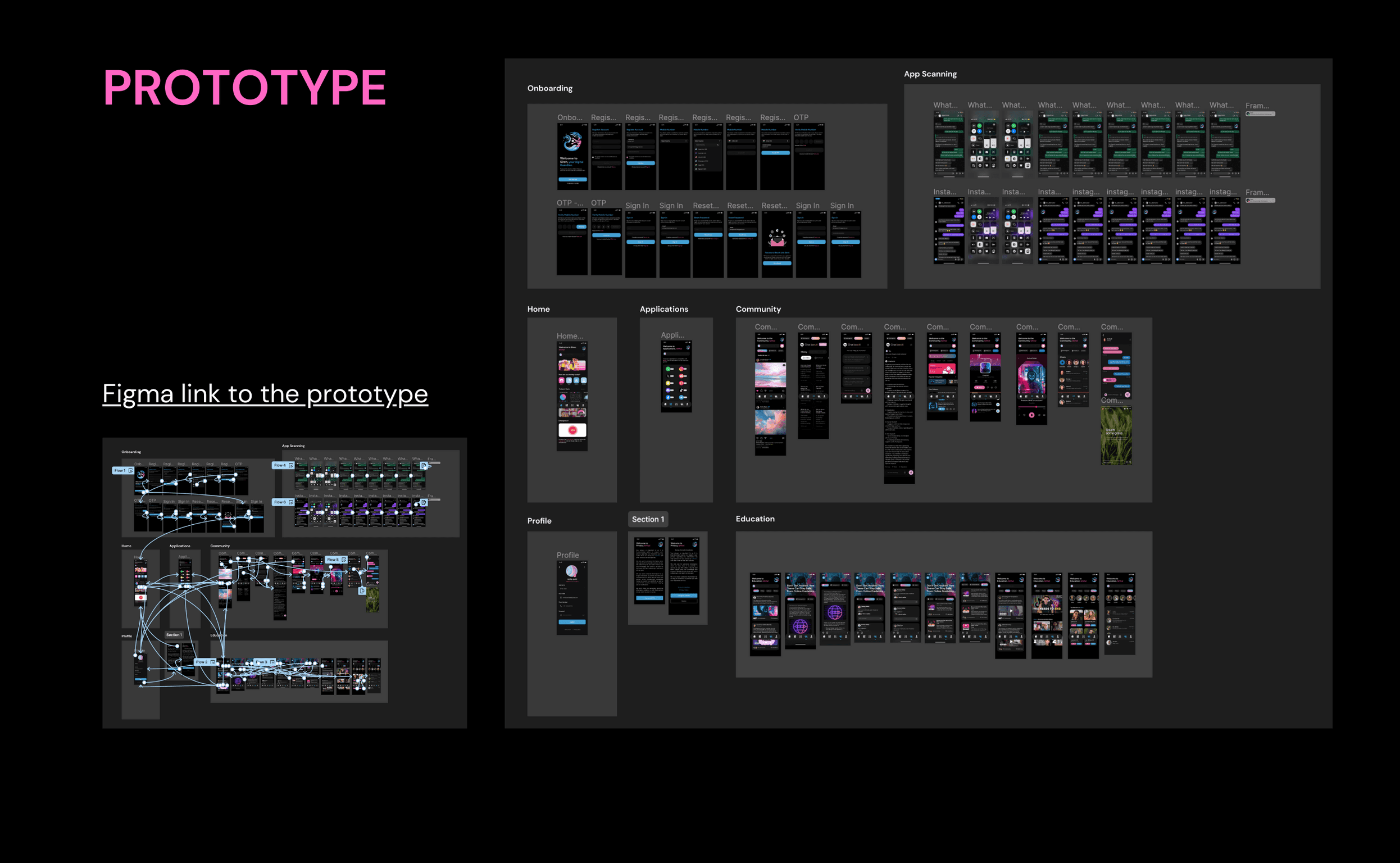
Task: Select the Reset password mascot screen thumbnail
Action: click(x=777, y=244)
